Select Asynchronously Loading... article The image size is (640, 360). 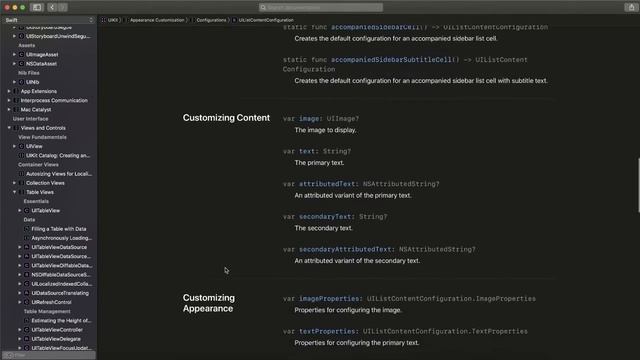click(x=62, y=238)
